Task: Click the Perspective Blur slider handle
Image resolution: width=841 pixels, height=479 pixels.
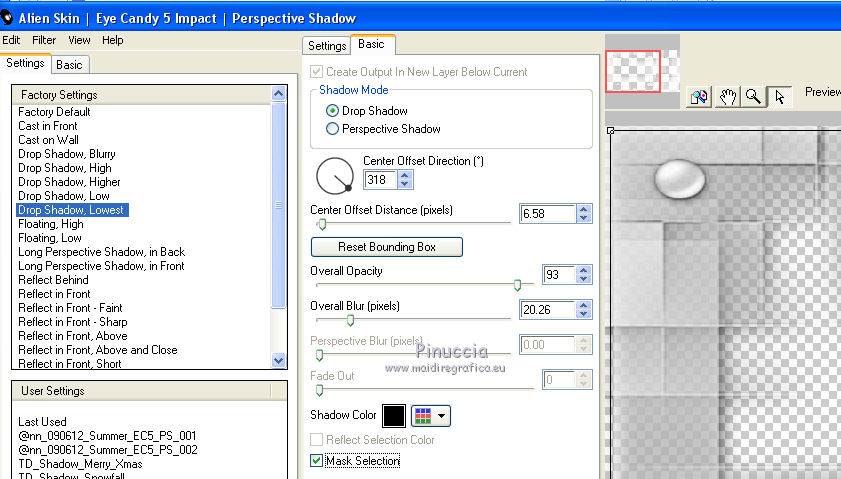Action: pyautogui.click(x=320, y=355)
